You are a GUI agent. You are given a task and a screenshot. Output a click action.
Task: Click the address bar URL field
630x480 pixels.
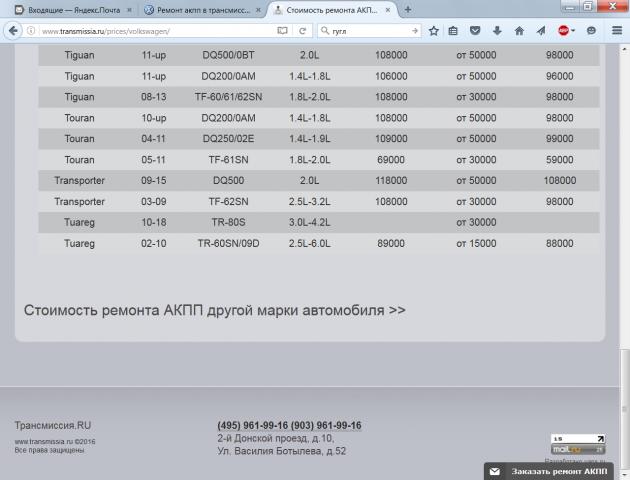click(x=157, y=31)
